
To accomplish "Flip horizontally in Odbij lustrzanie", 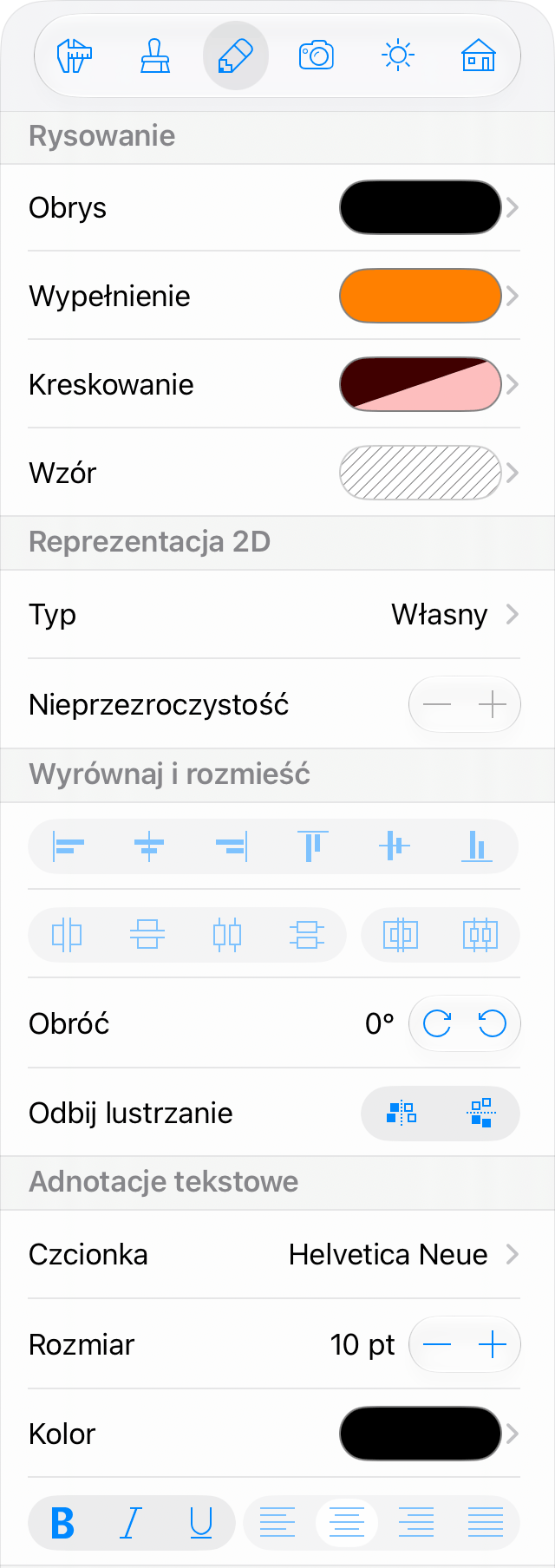I will coord(402,1113).
